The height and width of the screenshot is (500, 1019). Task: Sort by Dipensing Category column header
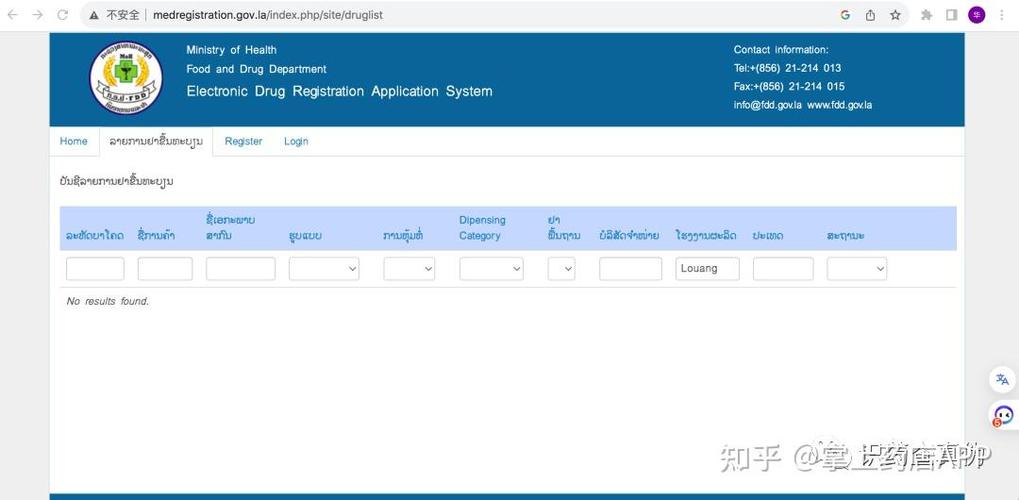[x=482, y=228]
